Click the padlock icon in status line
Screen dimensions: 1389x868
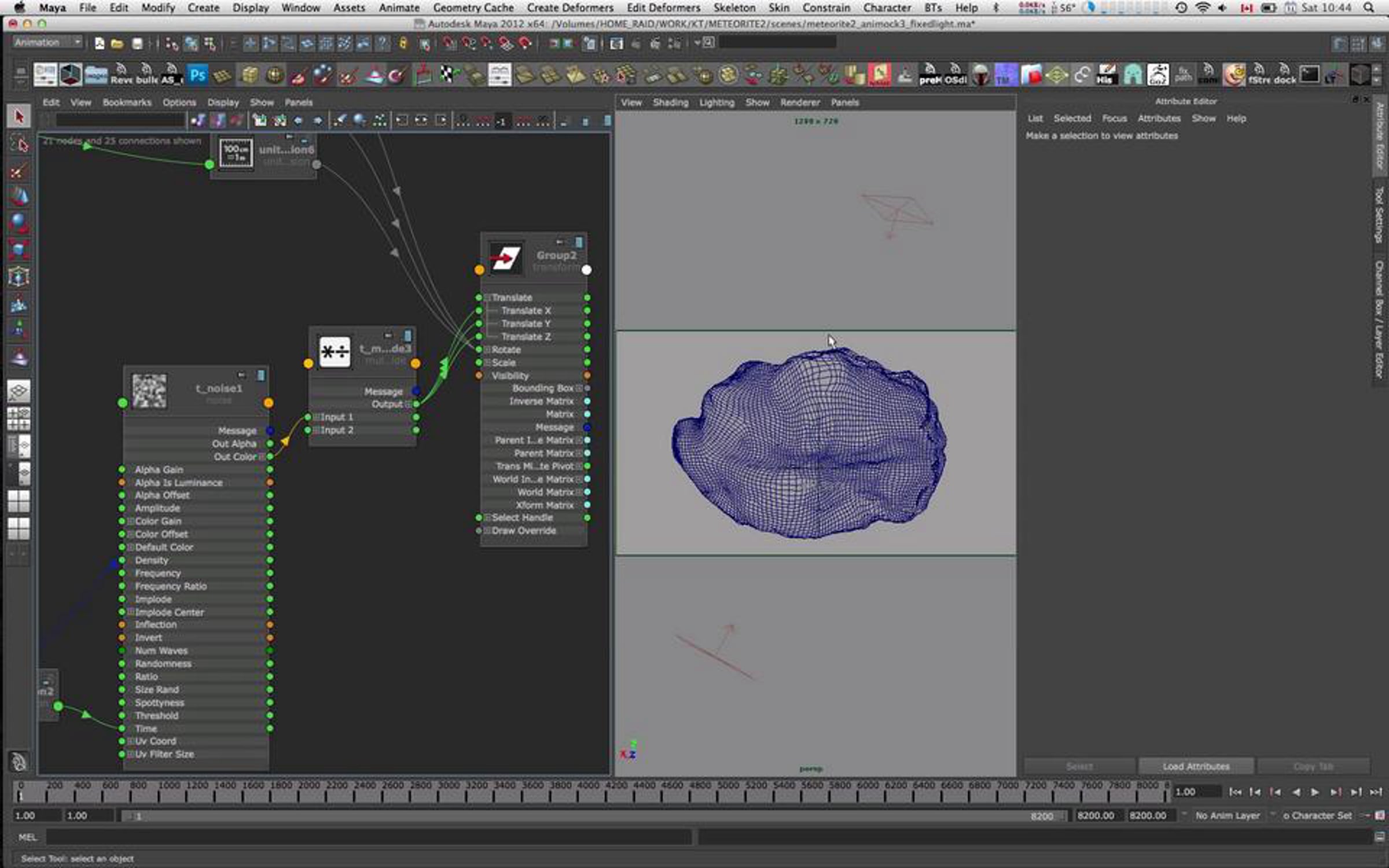tap(403, 43)
